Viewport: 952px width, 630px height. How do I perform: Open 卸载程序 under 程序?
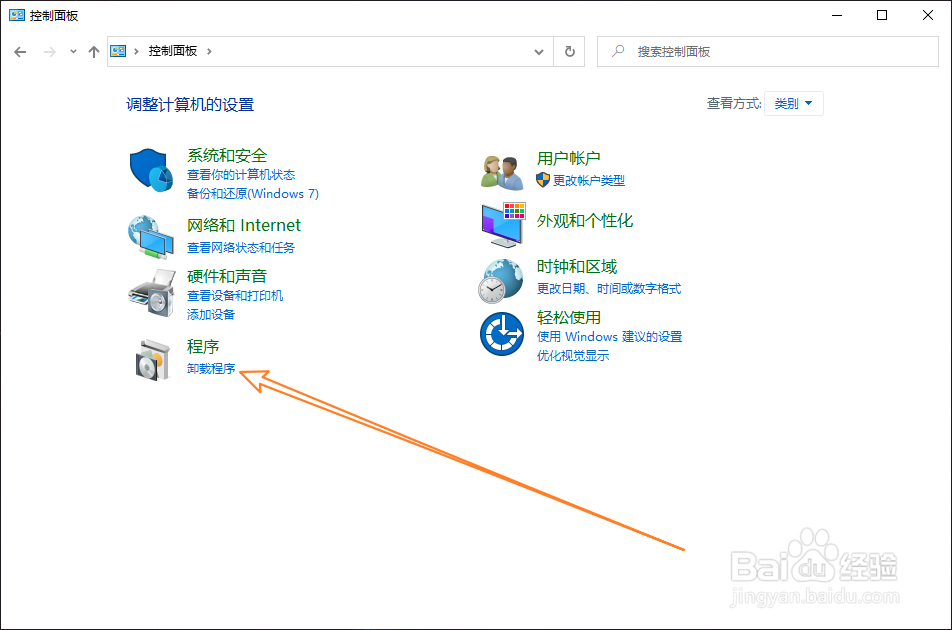coord(212,368)
